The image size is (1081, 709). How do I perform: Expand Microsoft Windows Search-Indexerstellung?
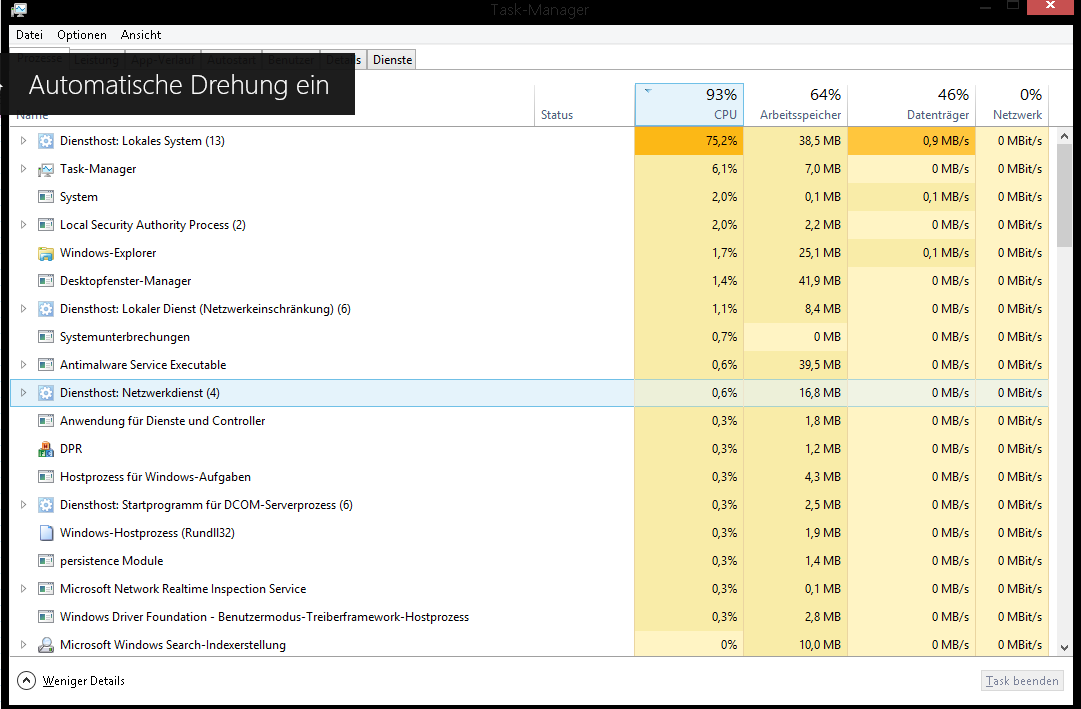tap(23, 645)
